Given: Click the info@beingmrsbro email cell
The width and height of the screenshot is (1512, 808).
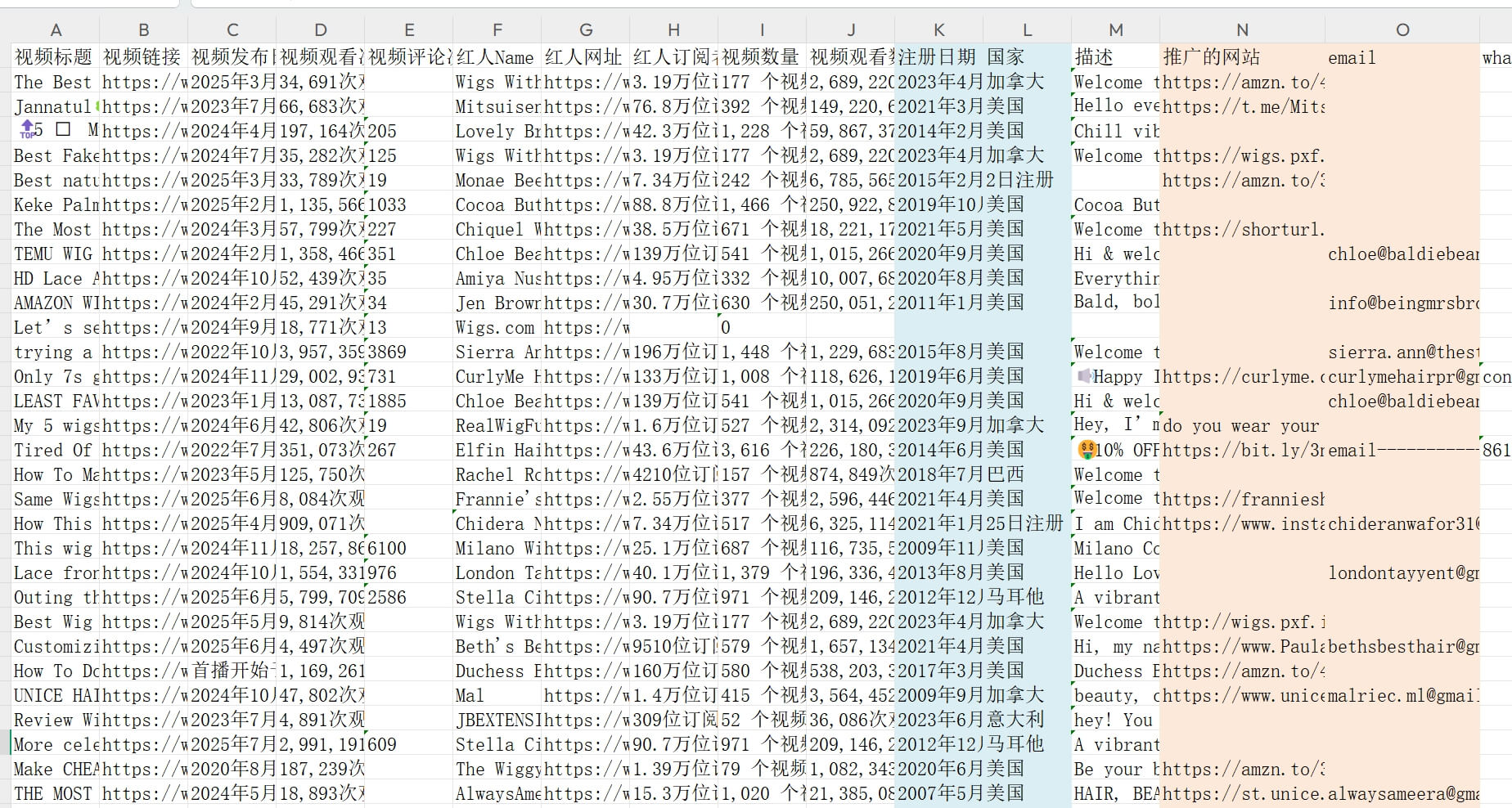Looking at the screenshot, I should pos(1402,303).
